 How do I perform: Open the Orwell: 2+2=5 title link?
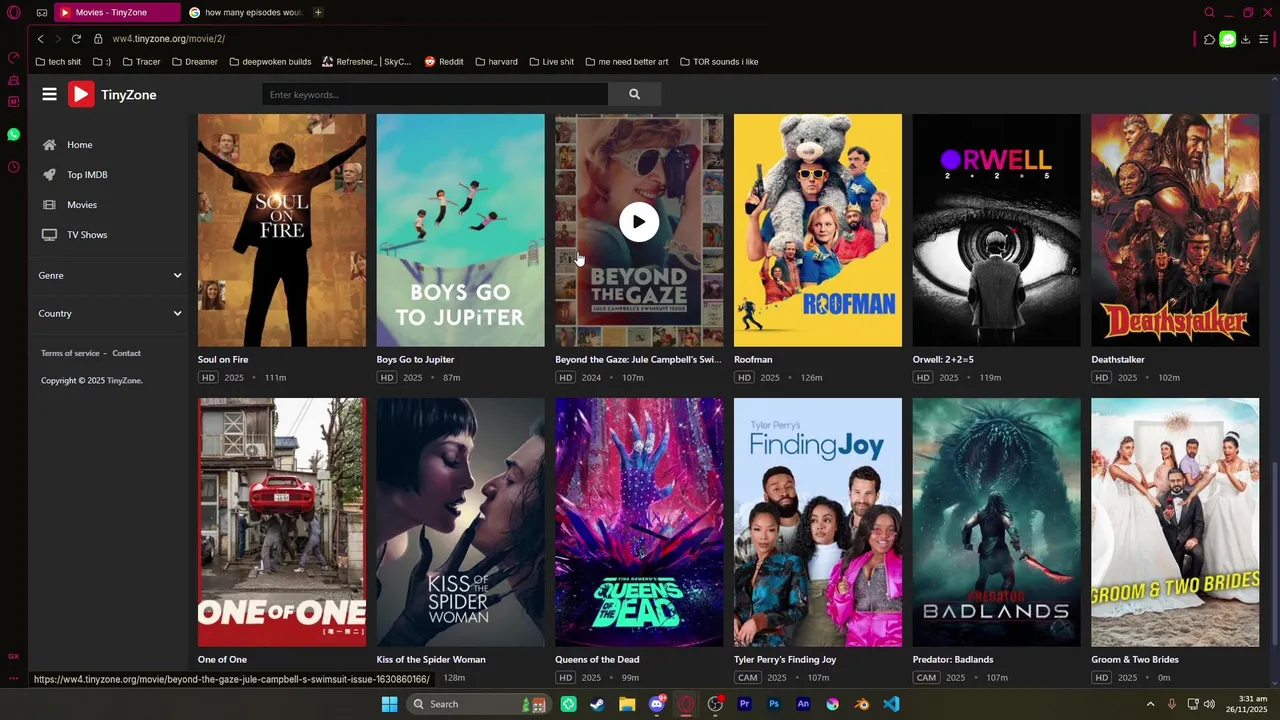(x=943, y=359)
